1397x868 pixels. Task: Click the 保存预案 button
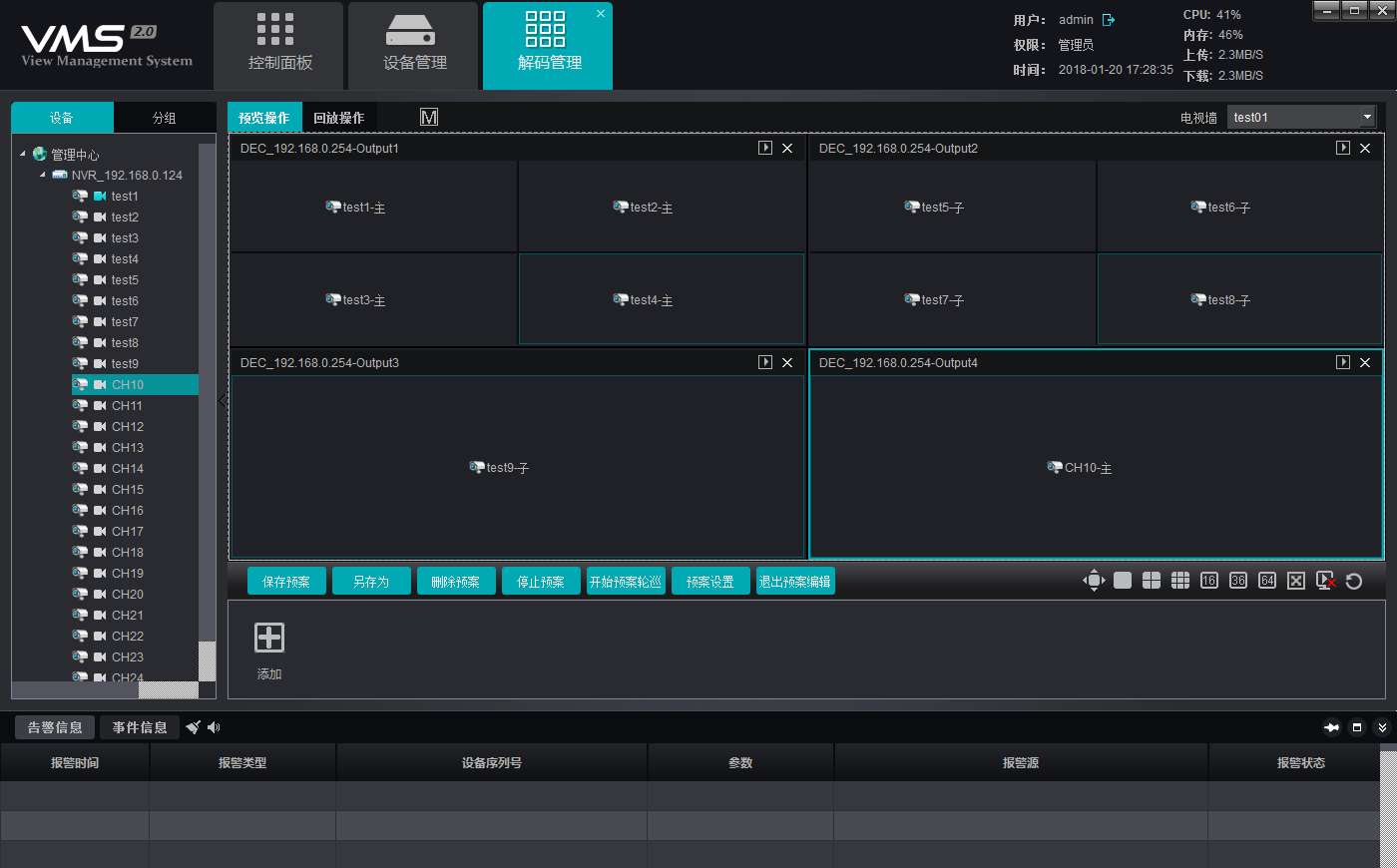click(x=286, y=582)
